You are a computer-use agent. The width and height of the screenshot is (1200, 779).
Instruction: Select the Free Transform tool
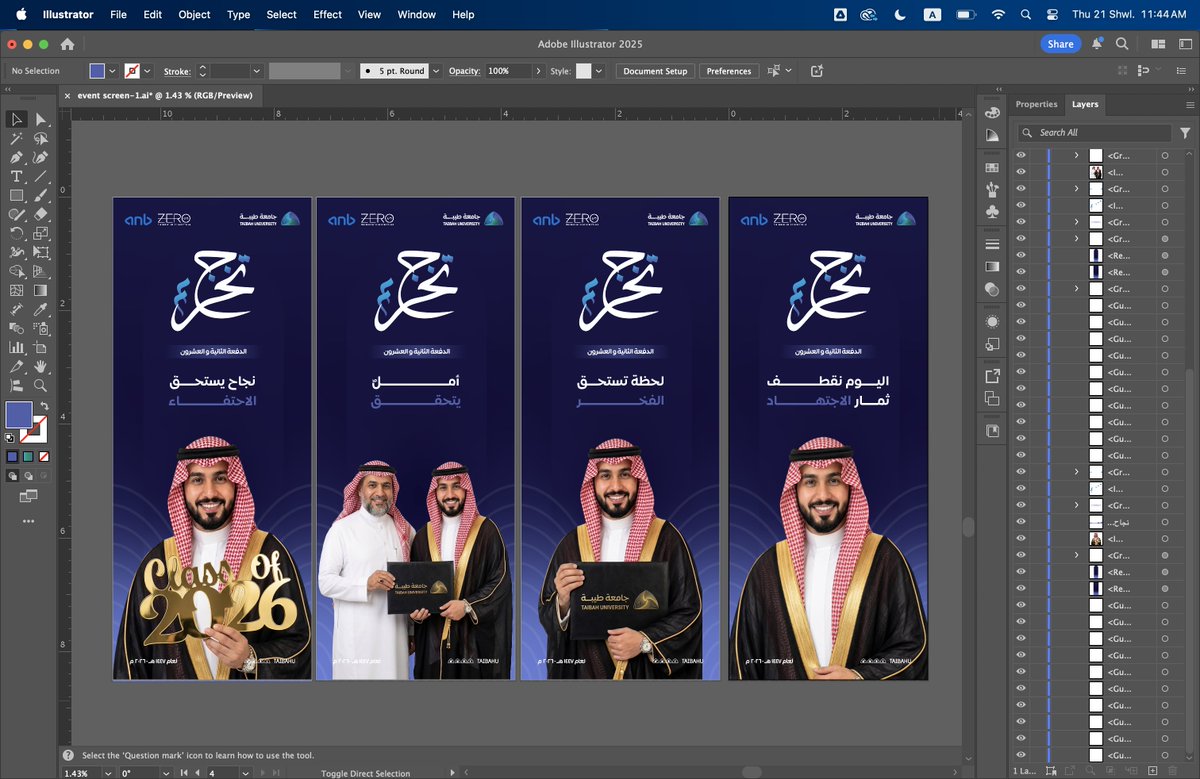41,253
